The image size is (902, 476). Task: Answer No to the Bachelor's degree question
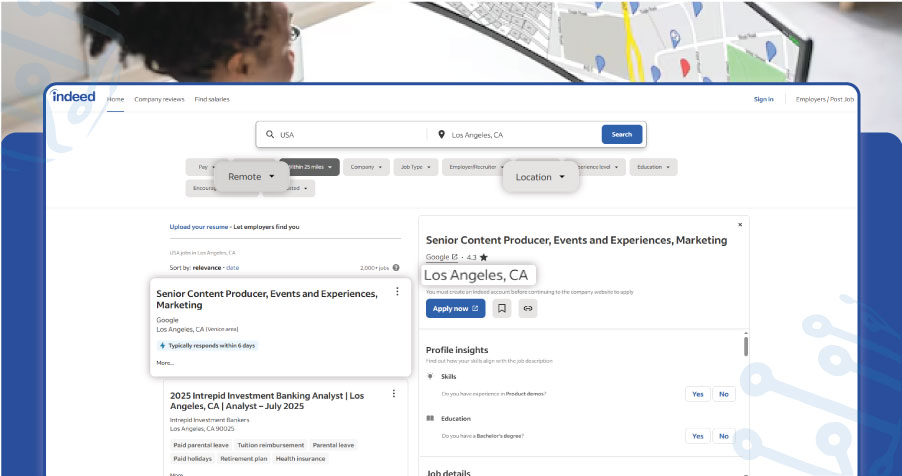[724, 436]
